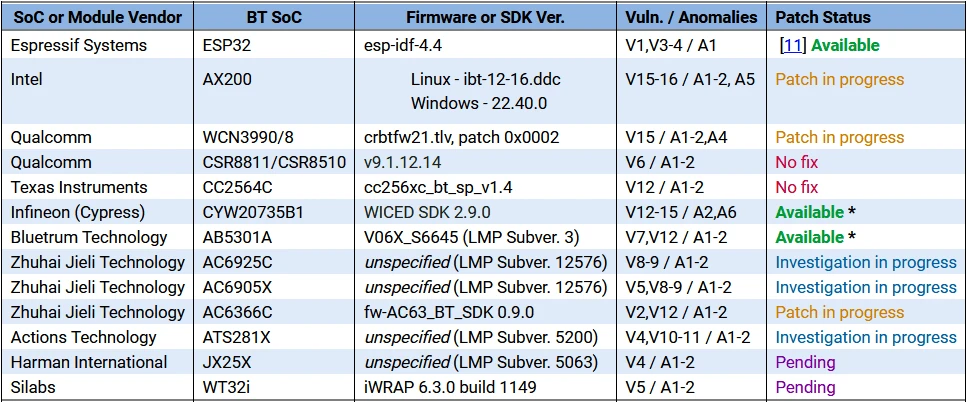Screen dimensions: 967x402
Task: Click the 'Vuln. / Anomalies' column header
Action: (691, 17)
